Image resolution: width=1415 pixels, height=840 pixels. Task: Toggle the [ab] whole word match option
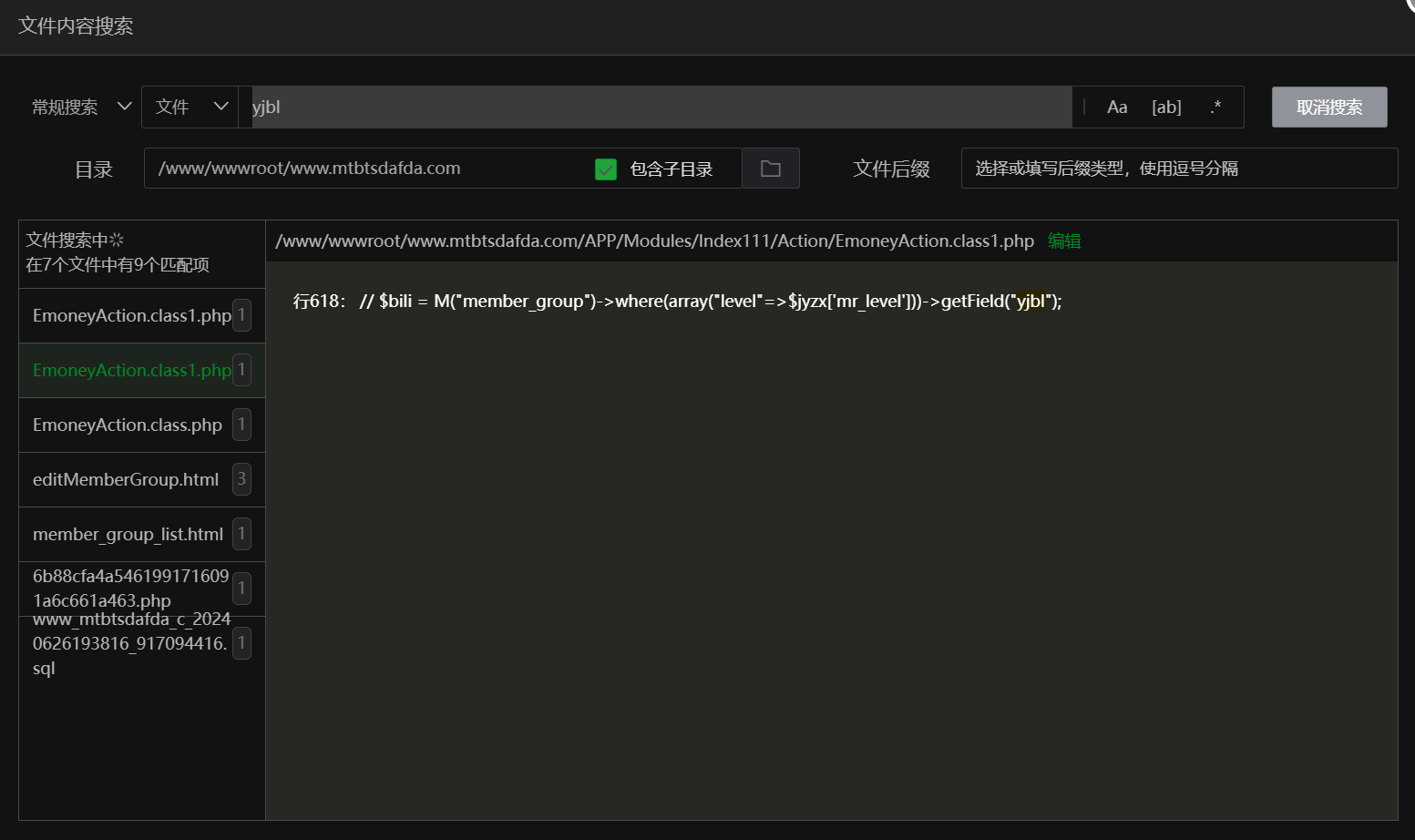click(x=1166, y=108)
